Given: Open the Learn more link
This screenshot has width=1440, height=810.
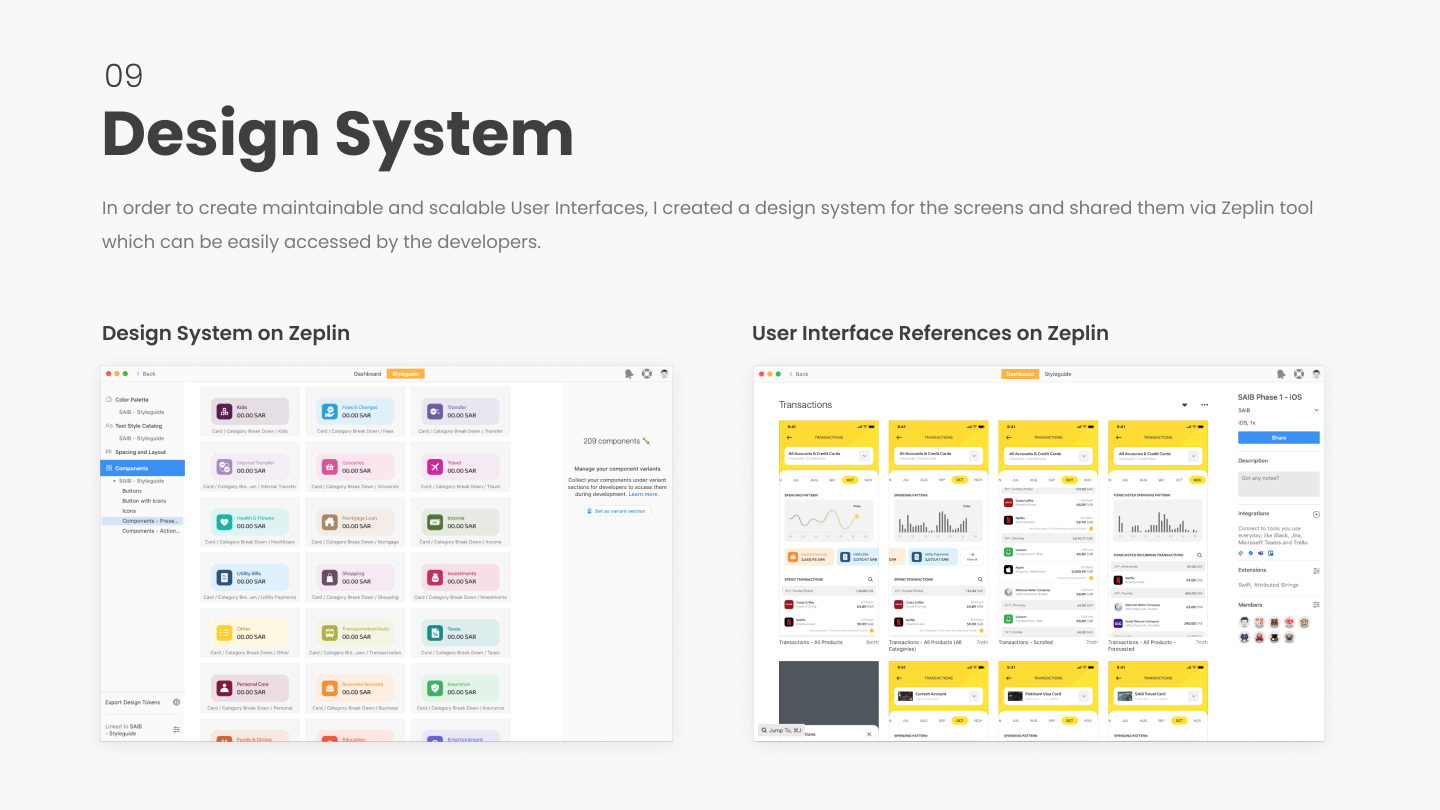Looking at the screenshot, I should [643, 494].
